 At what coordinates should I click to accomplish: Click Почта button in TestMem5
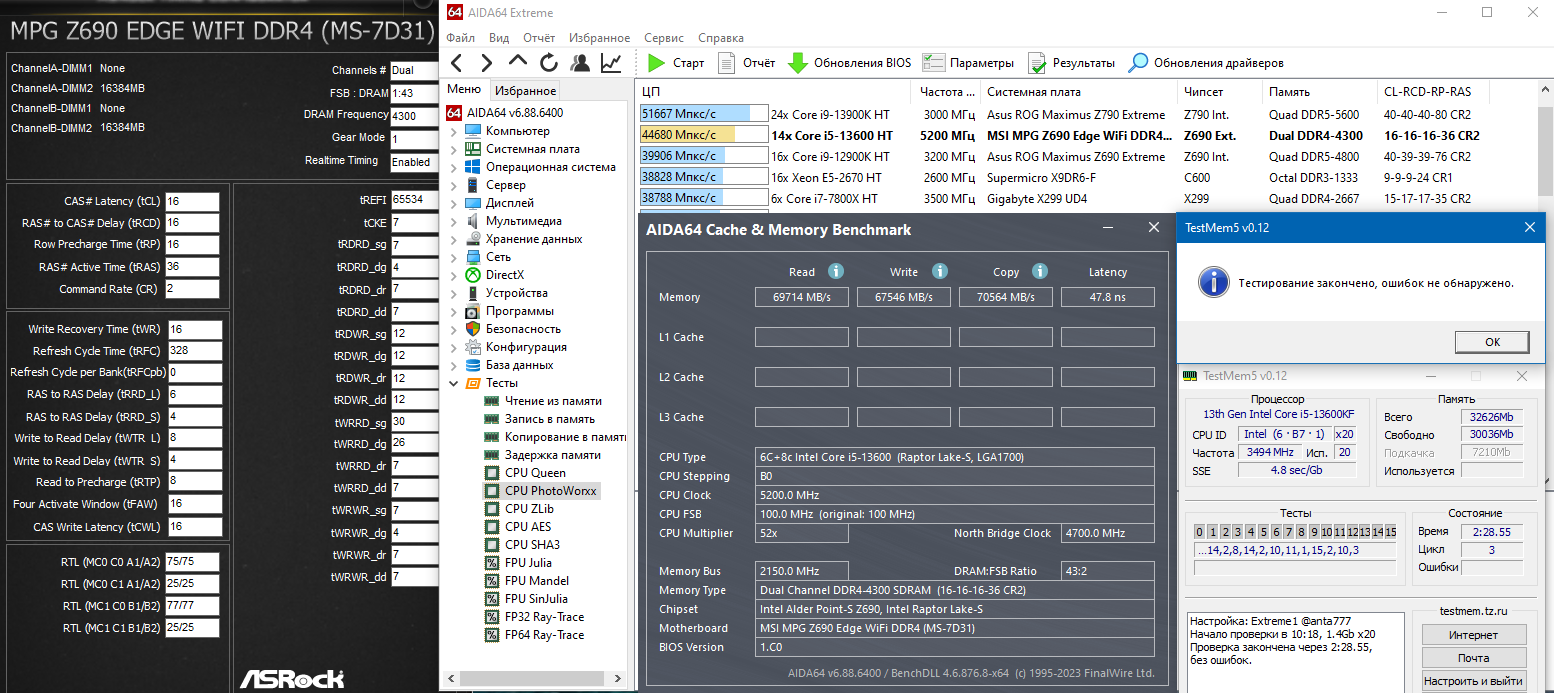[1474, 658]
